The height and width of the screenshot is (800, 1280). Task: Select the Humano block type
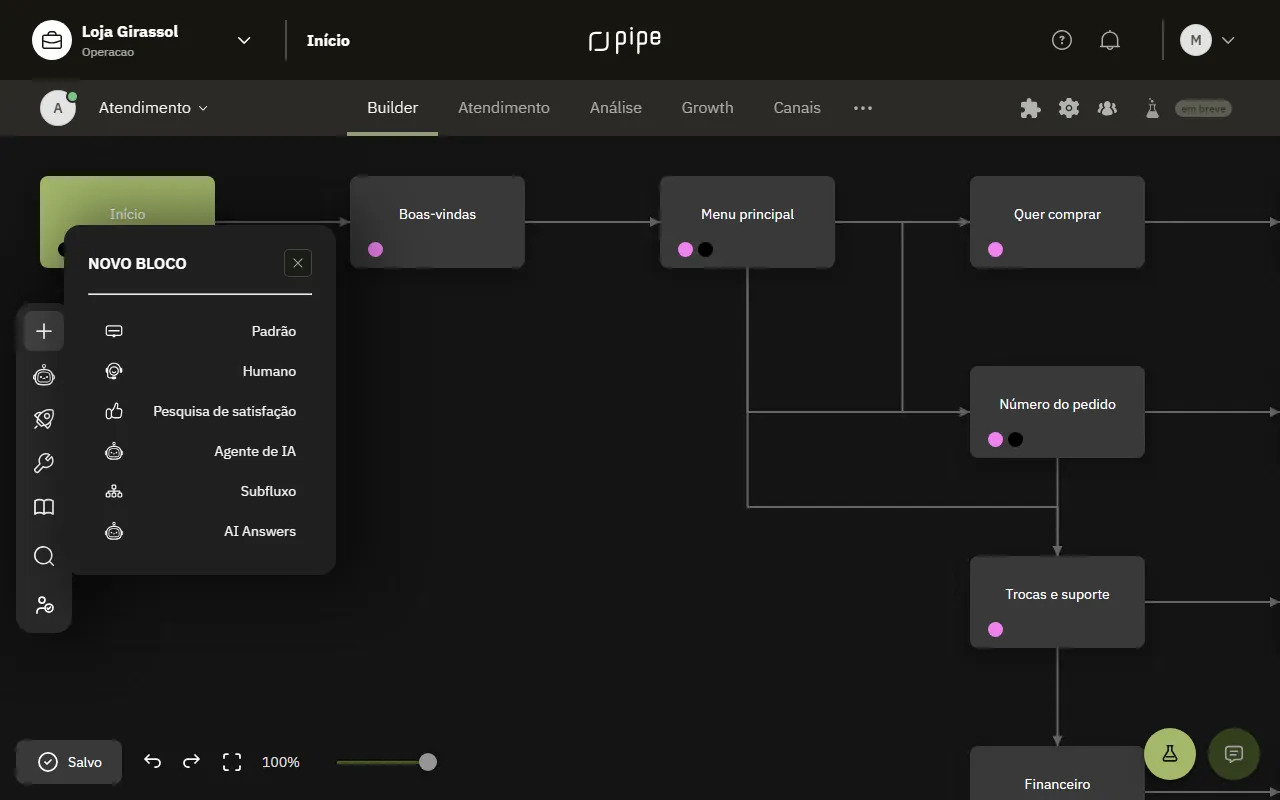(x=200, y=371)
